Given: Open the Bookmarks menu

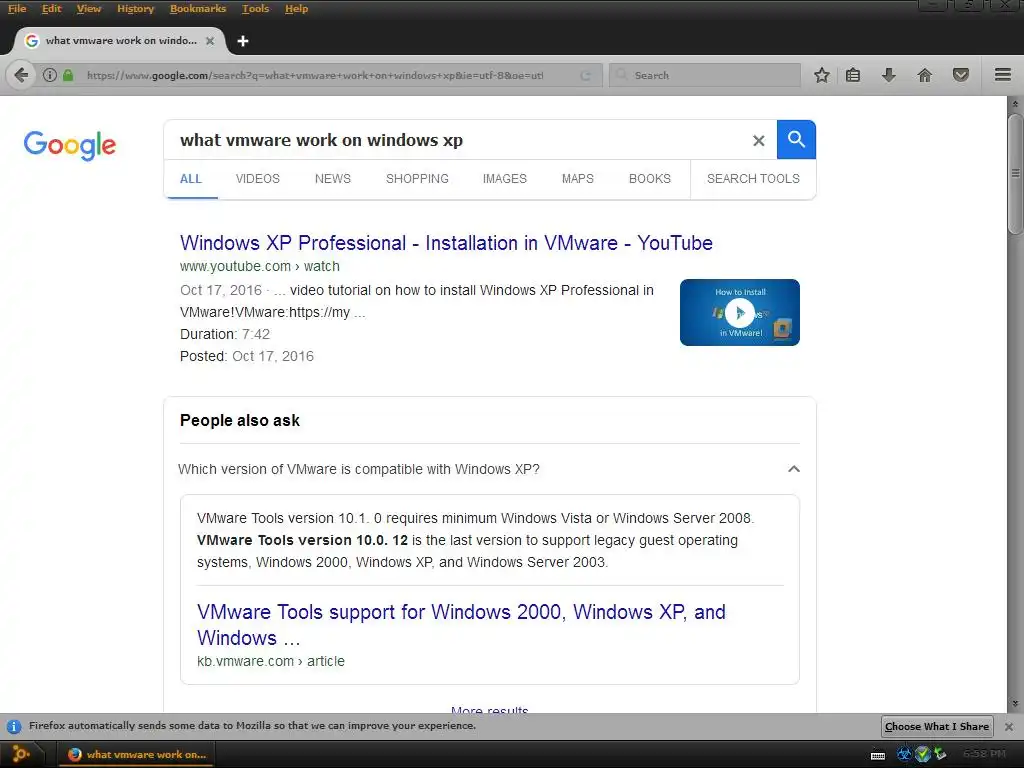Looking at the screenshot, I should point(198,8).
